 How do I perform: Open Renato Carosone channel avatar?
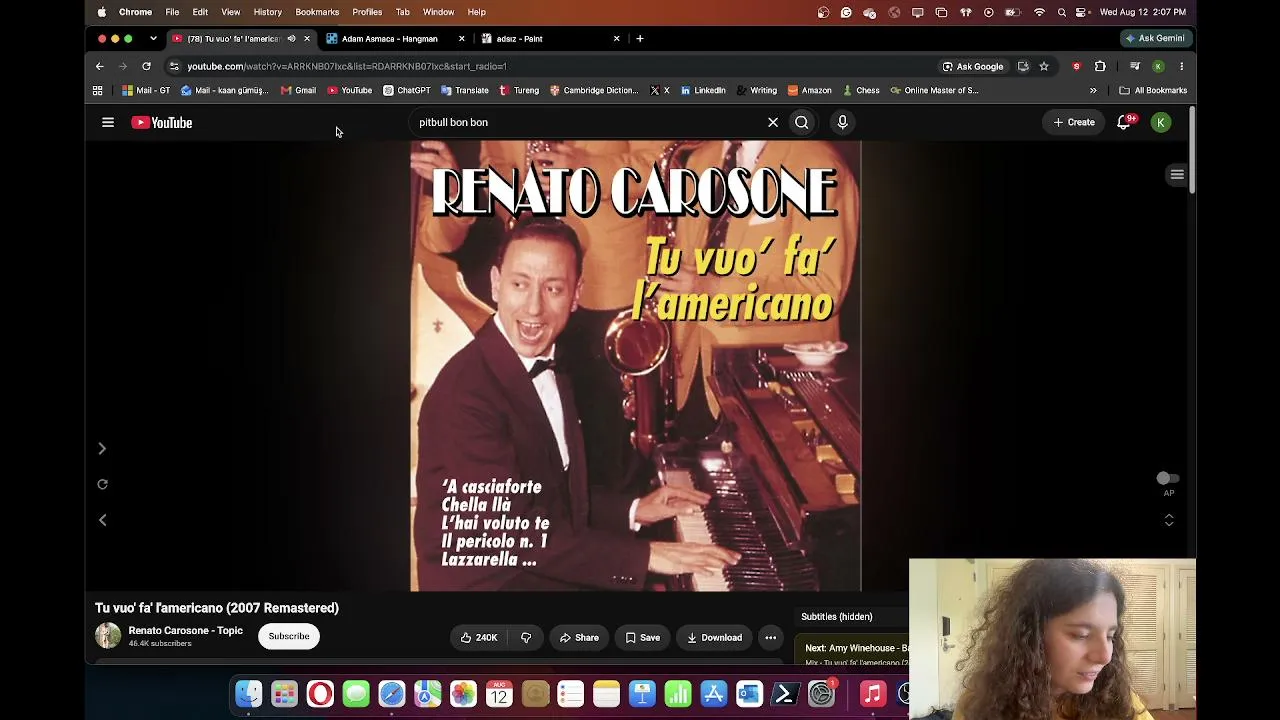108,636
